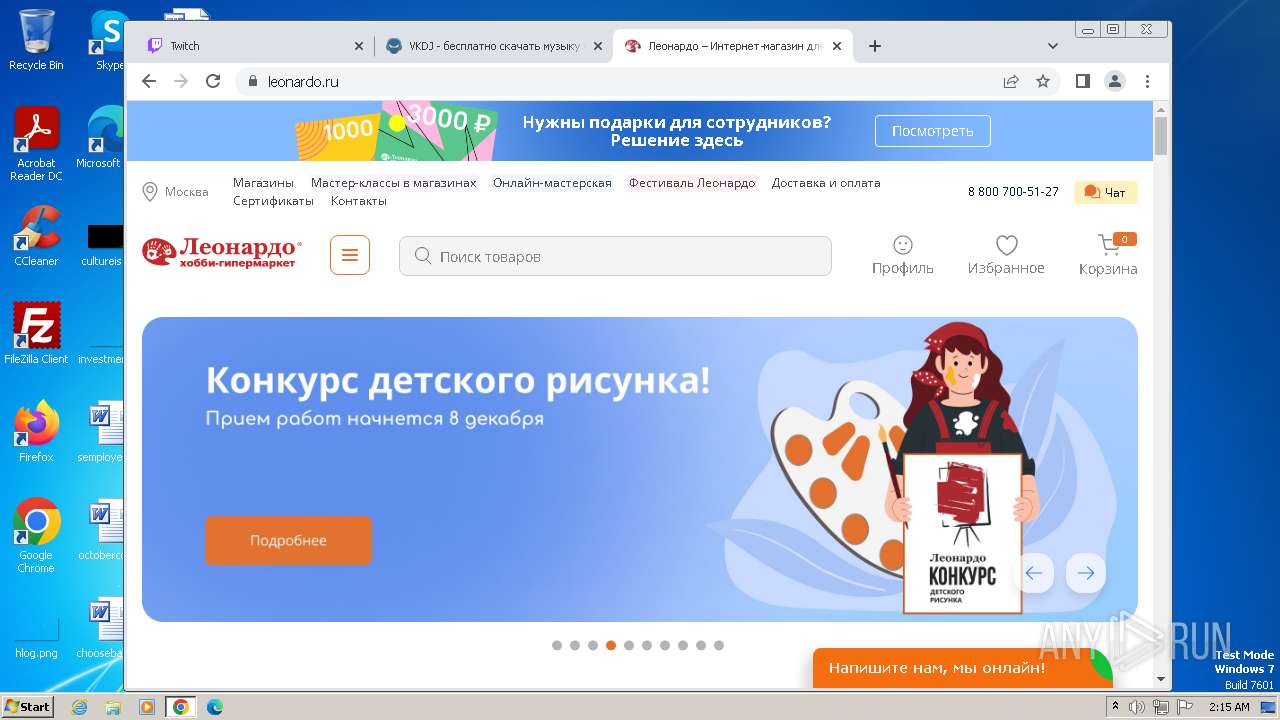Open Мастер-классы в магазинах link
1280x720 pixels.
click(394, 183)
